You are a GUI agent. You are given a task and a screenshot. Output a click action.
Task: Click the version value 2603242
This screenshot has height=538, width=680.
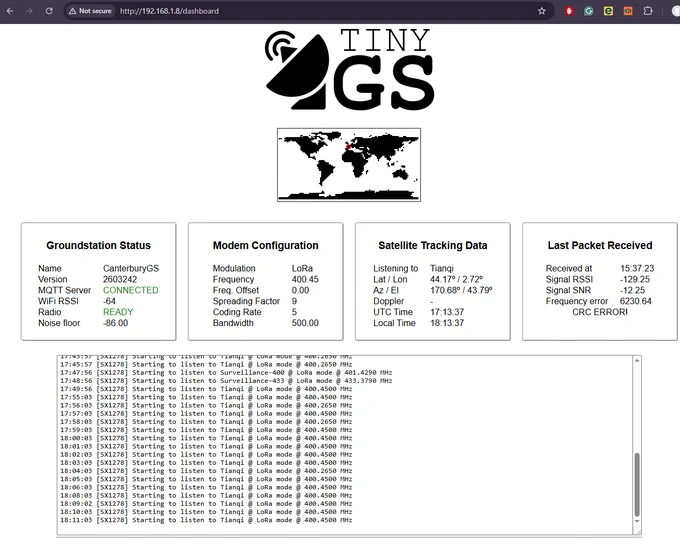[x=120, y=279]
